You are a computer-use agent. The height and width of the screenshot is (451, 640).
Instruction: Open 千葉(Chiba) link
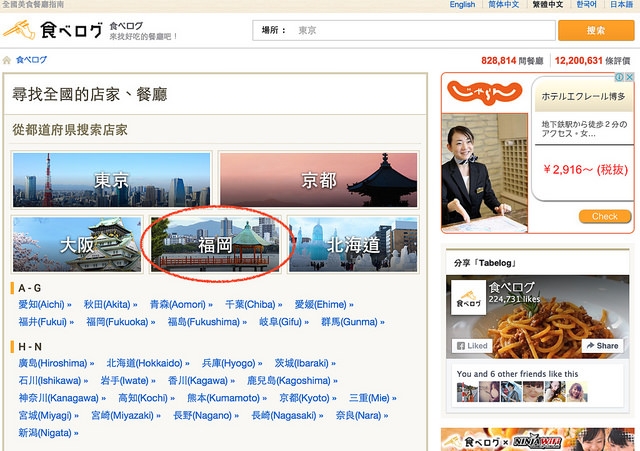click(253, 304)
